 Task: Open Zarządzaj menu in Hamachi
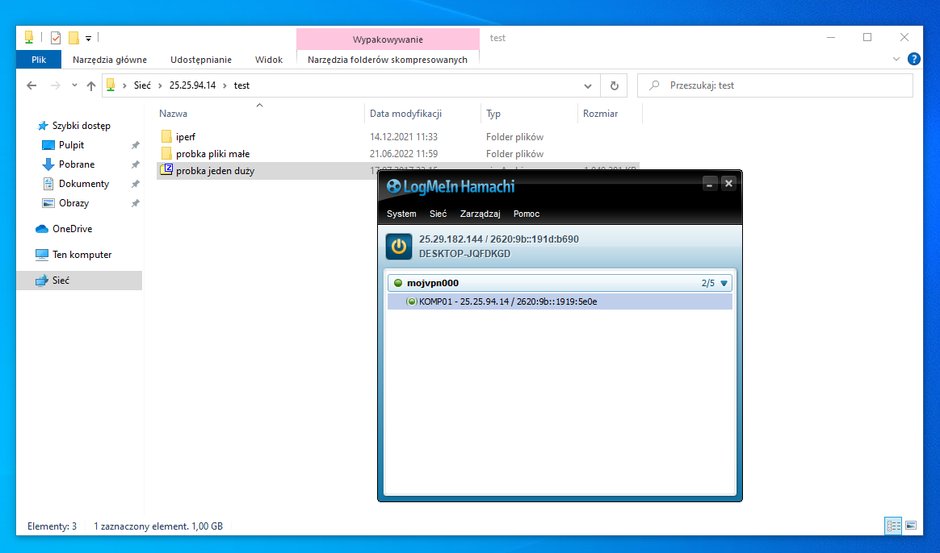click(x=480, y=214)
